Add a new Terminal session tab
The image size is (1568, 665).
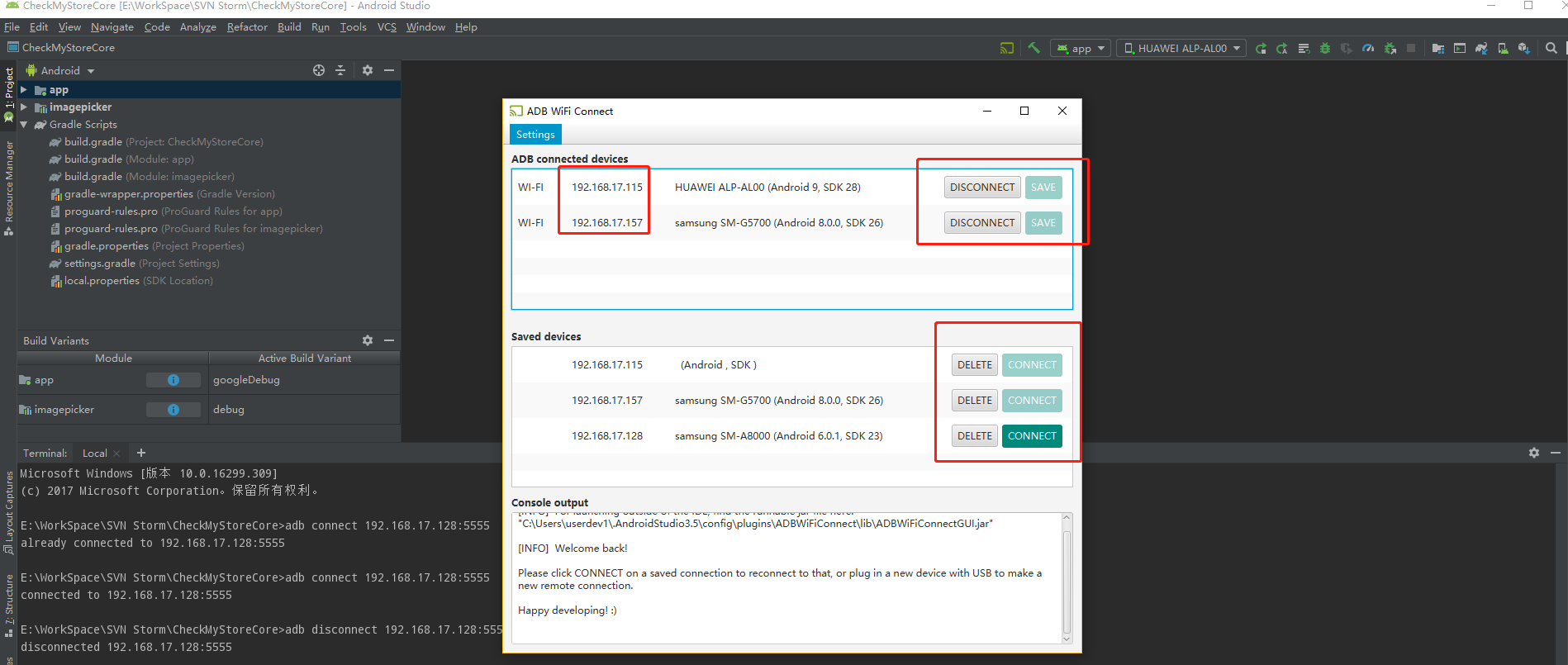coord(141,453)
